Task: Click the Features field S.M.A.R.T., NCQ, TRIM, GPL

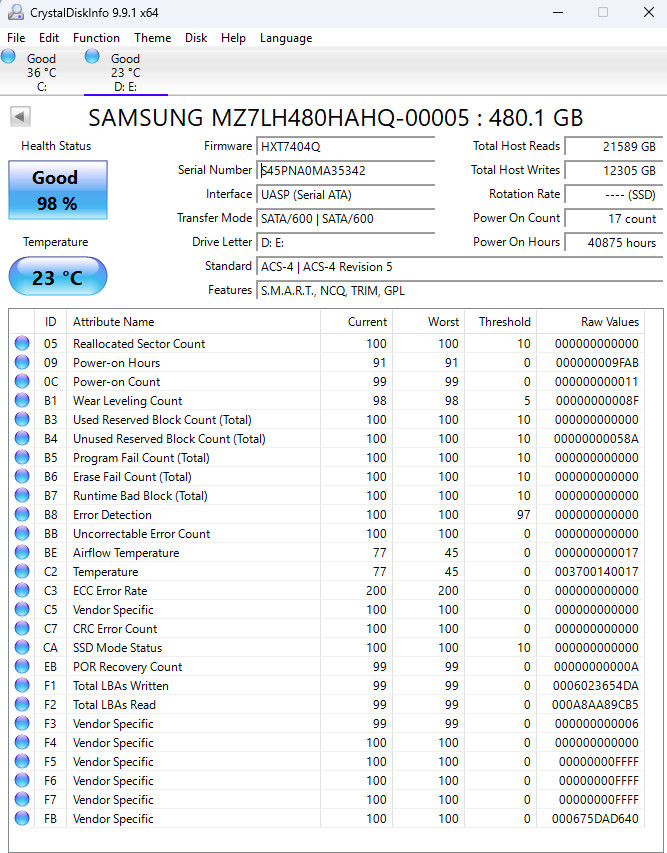Action: coord(459,290)
